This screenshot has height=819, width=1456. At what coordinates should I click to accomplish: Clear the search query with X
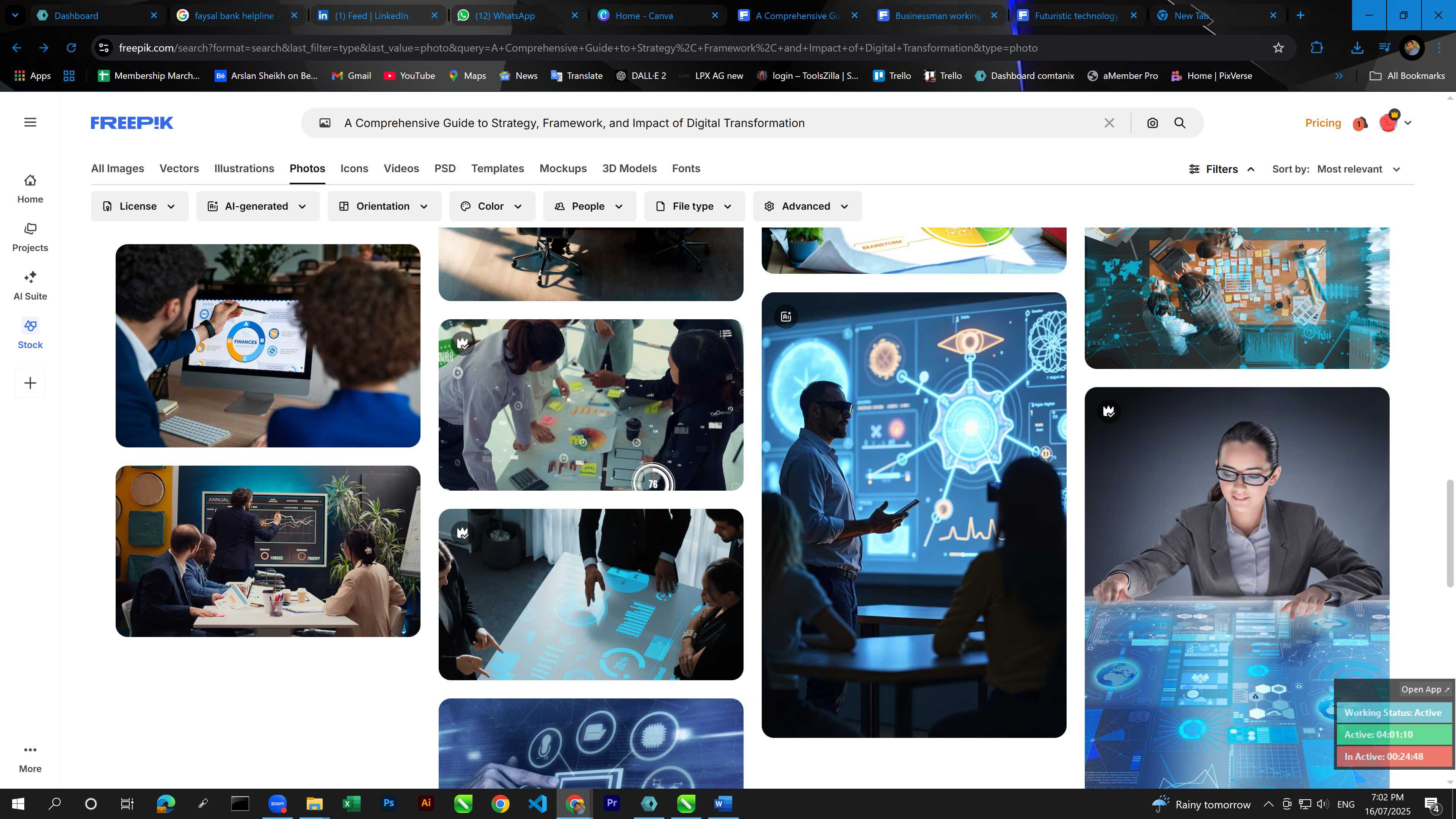click(1109, 122)
